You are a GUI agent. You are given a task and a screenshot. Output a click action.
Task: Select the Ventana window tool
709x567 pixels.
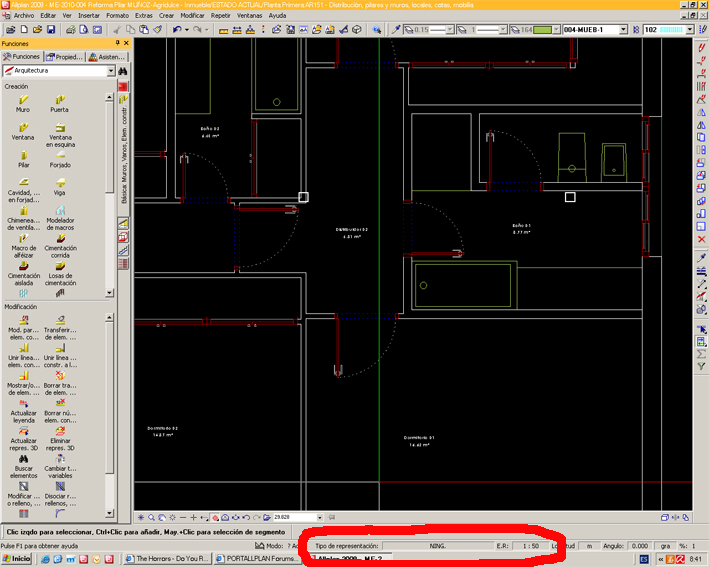coord(23,131)
